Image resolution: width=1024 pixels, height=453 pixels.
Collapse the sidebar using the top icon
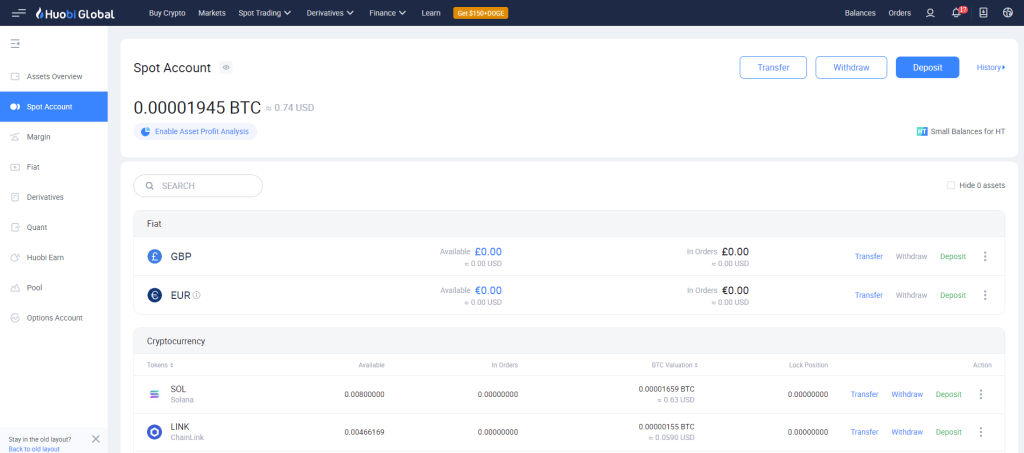16,44
